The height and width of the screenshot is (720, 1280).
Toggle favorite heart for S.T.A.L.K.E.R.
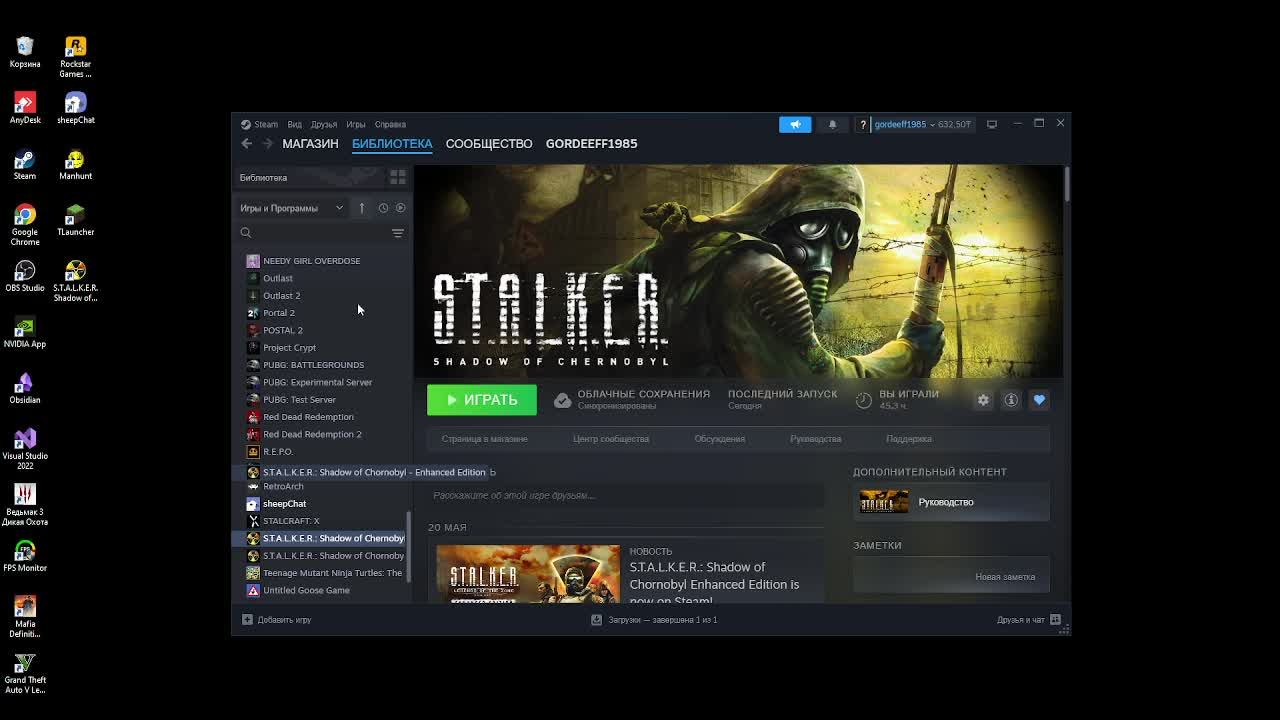pos(1039,400)
